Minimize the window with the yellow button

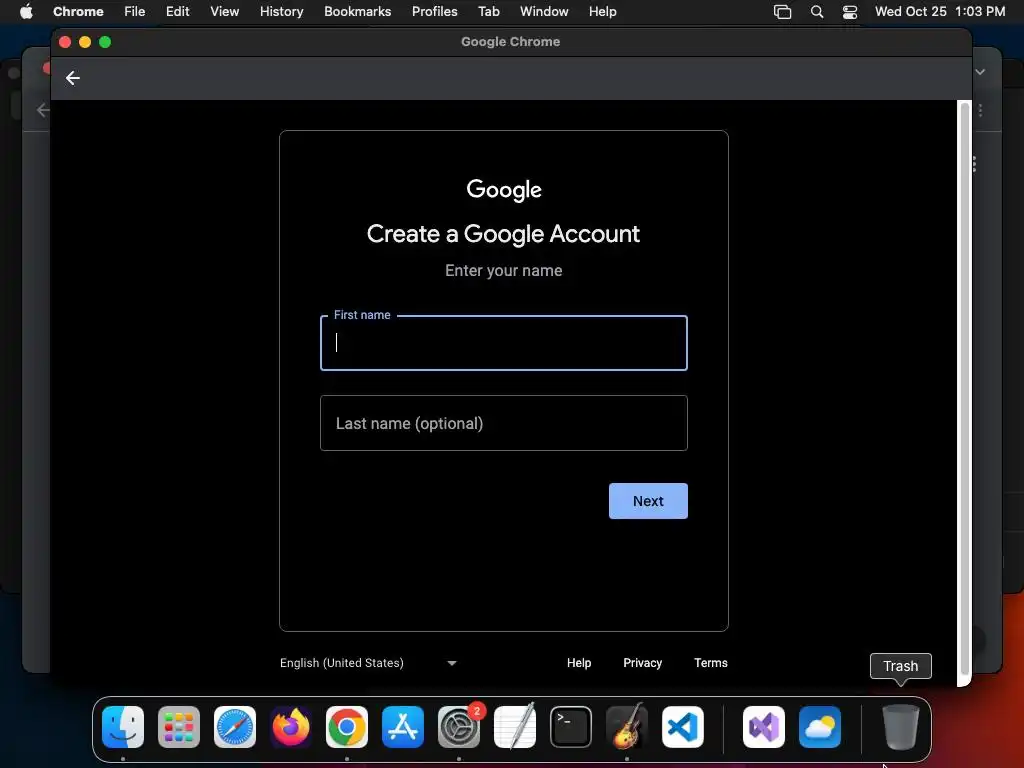click(85, 42)
